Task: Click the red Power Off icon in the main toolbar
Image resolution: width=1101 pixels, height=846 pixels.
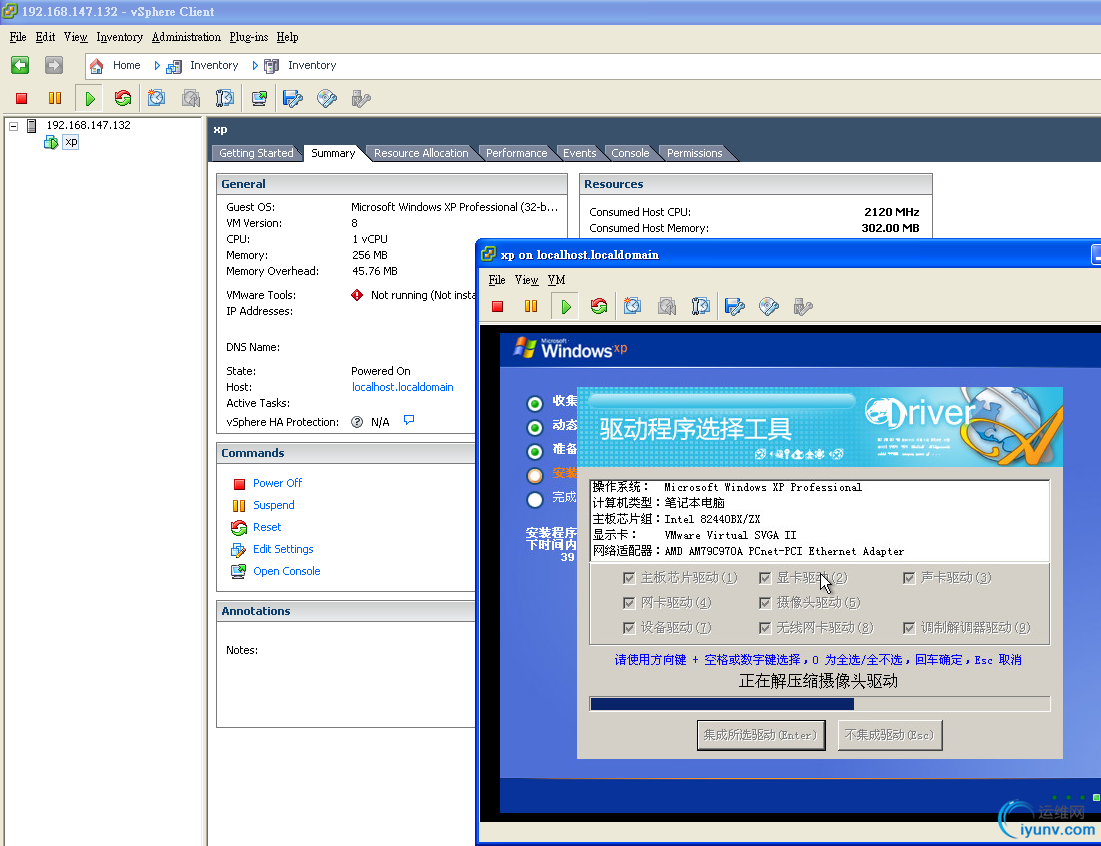Action: click(22, 98)
